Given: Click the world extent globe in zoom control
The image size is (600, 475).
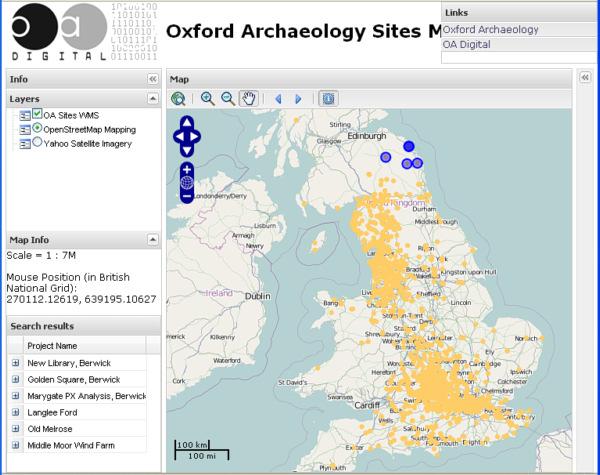Looking at the screenshot, I should tap(187, 183).
